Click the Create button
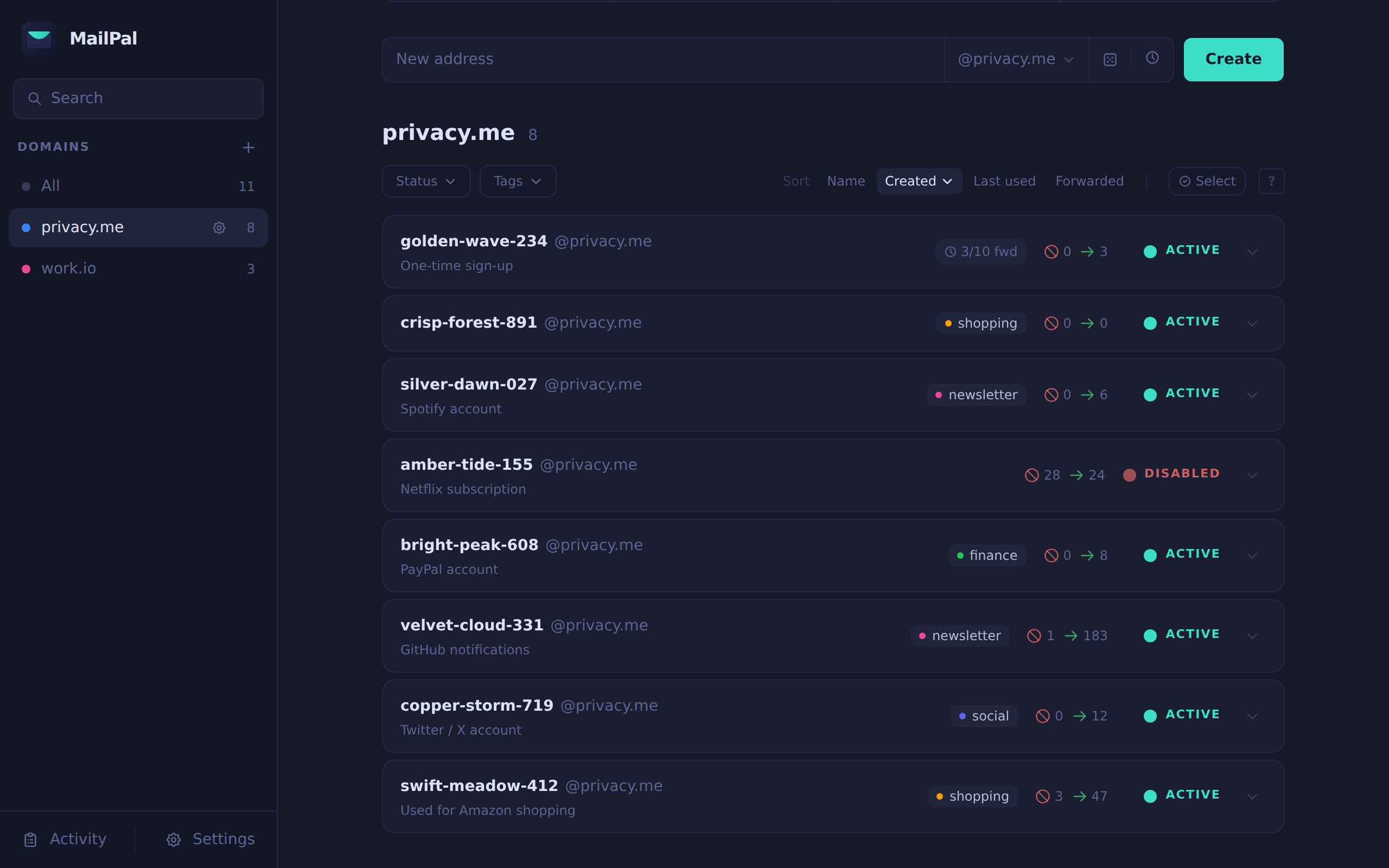This screenshot has width=1389, height=868. click(x=1233, y=59)
